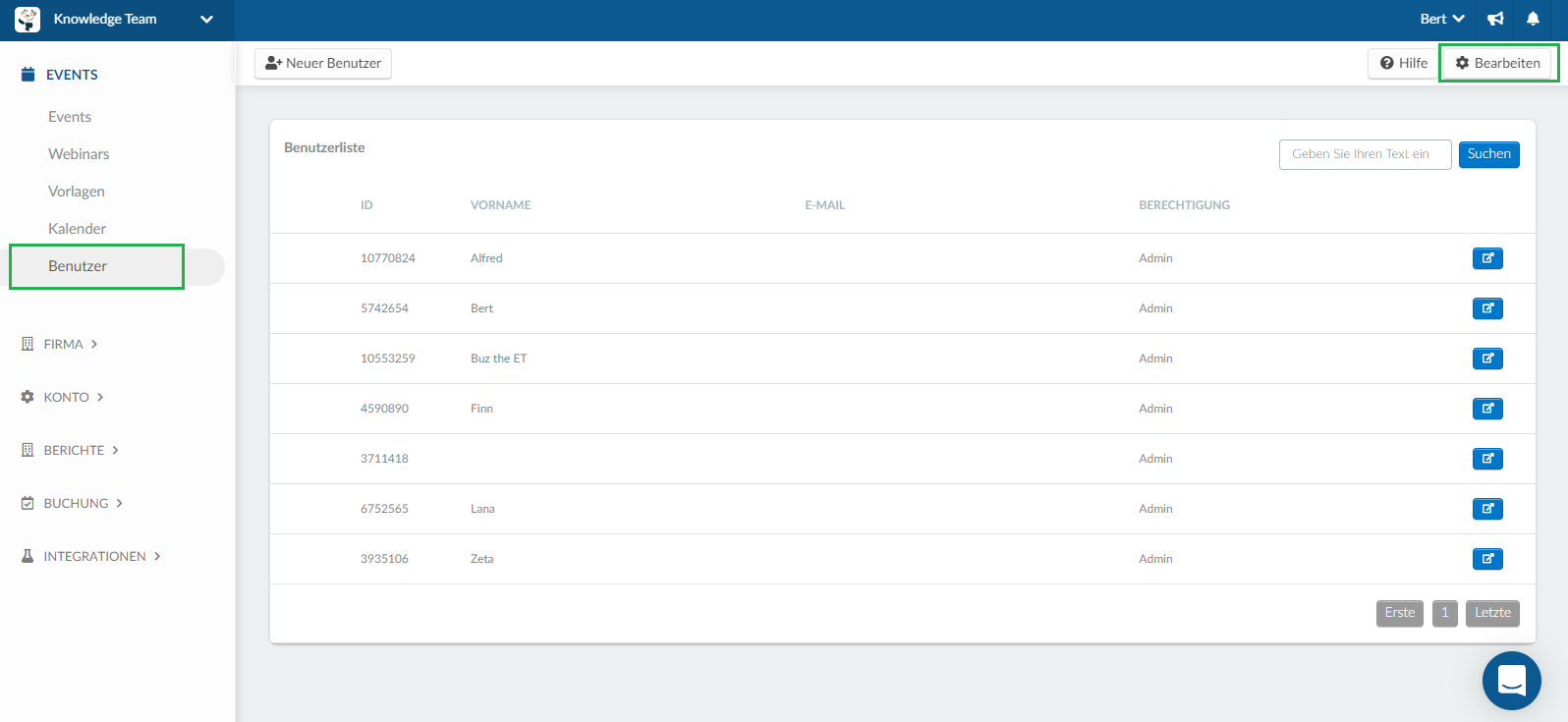Open the chat support bubble
The image size is (1568, 722).
[x=1511, y=681]
